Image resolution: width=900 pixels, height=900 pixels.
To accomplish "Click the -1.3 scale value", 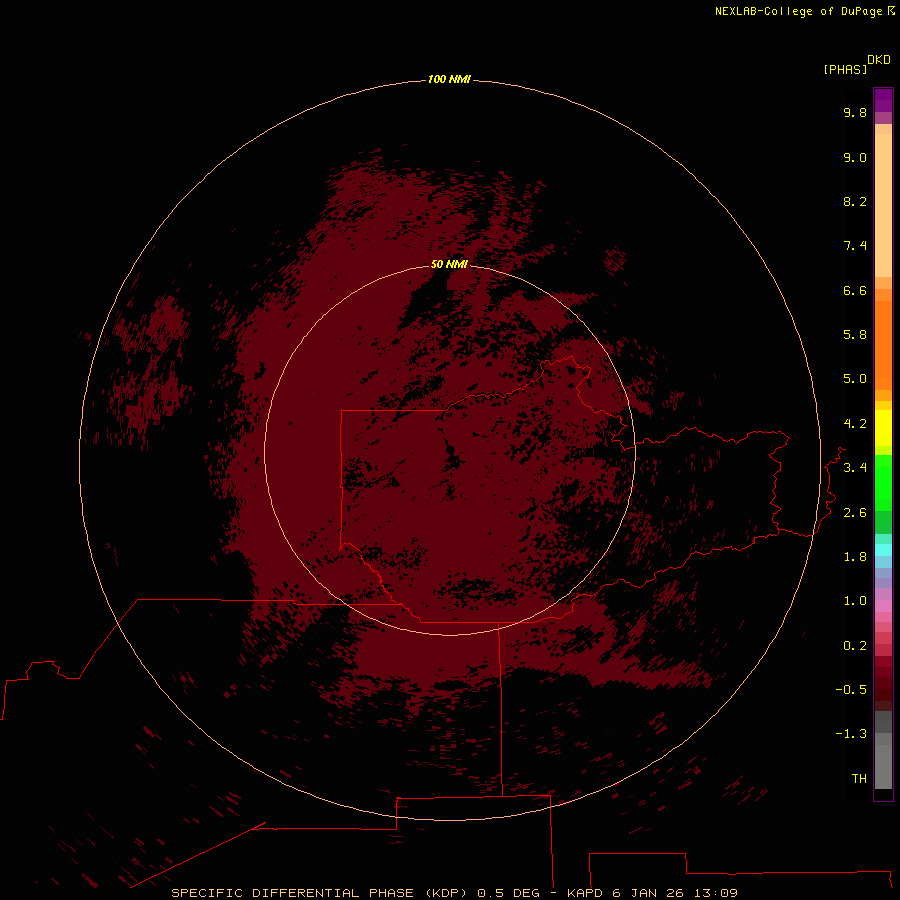I will pyautogui.click(x=851, y=734).
